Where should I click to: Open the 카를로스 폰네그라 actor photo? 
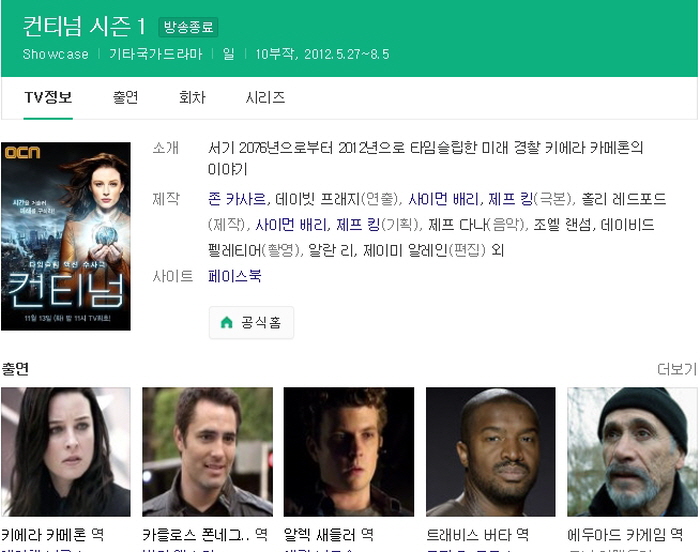click(207, 451)
